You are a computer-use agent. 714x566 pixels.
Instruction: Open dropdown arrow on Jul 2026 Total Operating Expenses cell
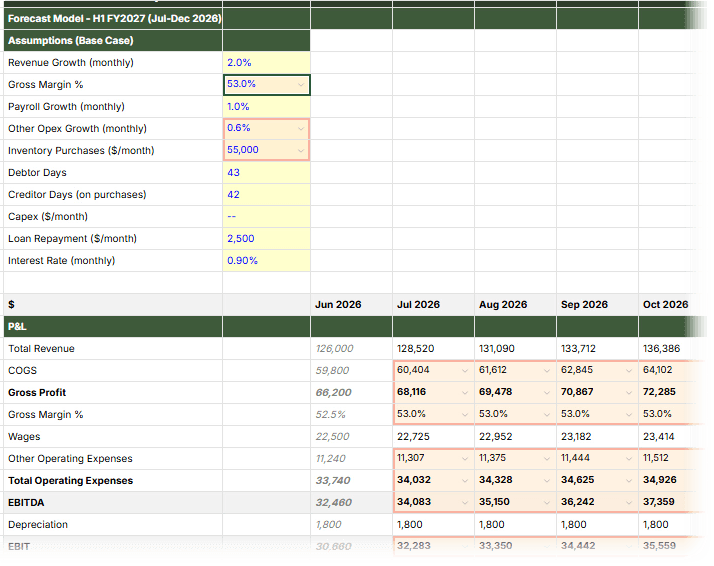point(464,480)
